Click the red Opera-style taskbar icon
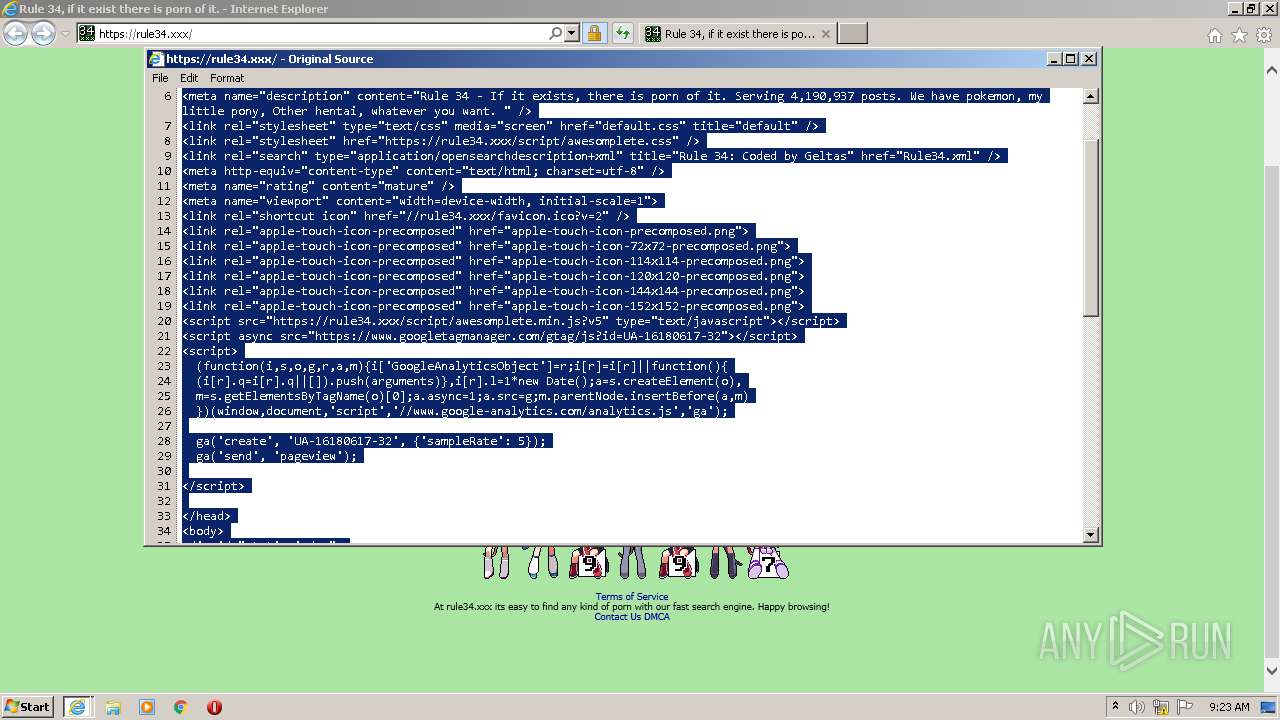 click(214, 707)
